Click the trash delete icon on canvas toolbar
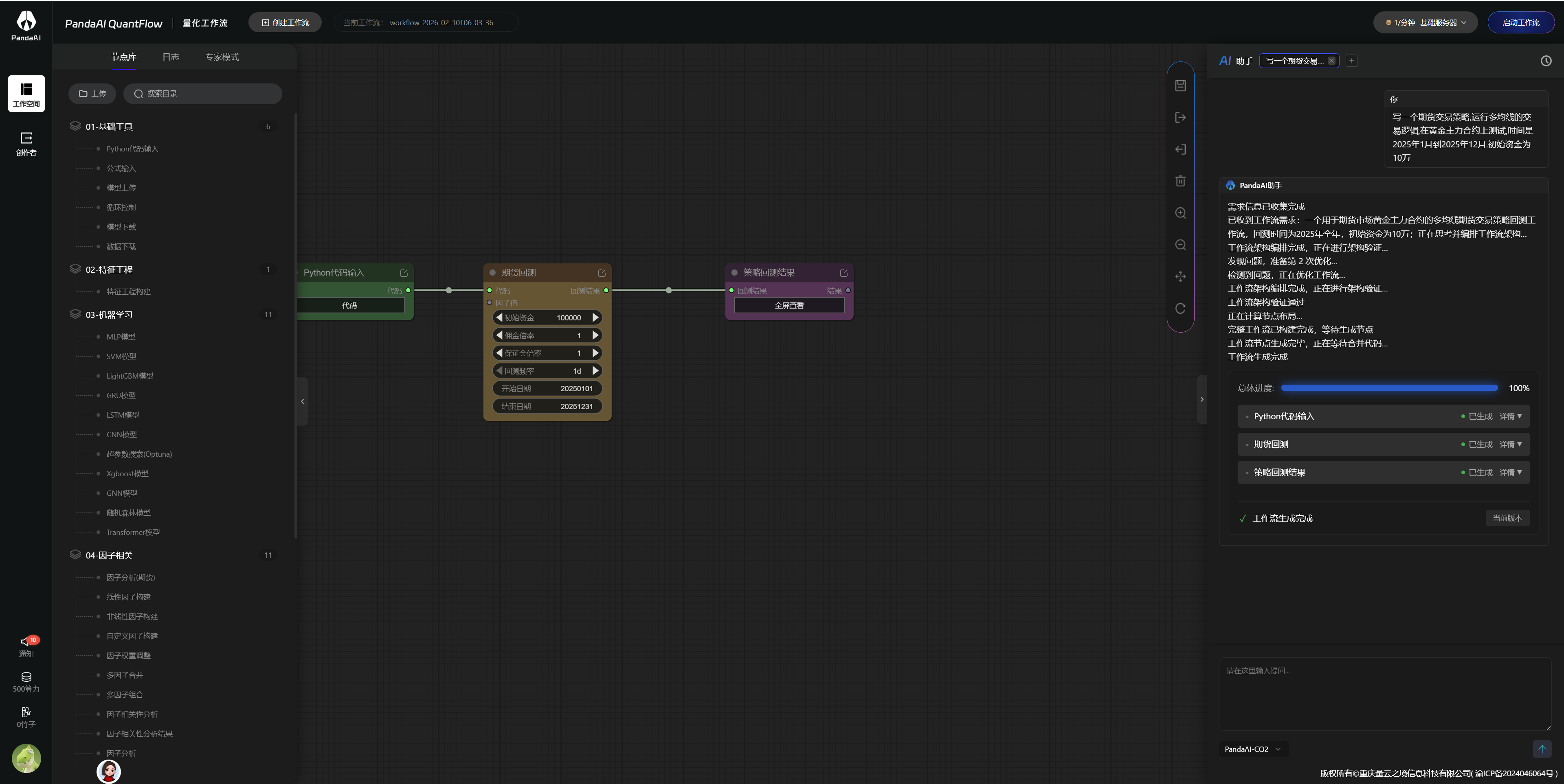Viewport: 1564px width, 784px height. click(1180, 181)
